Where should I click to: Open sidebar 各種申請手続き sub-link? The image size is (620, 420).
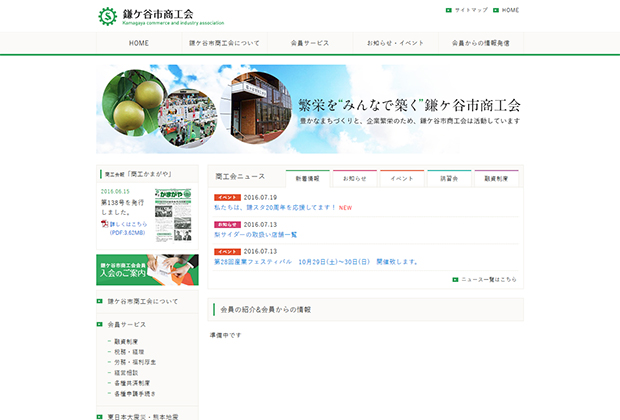click(x=135, y=394)
